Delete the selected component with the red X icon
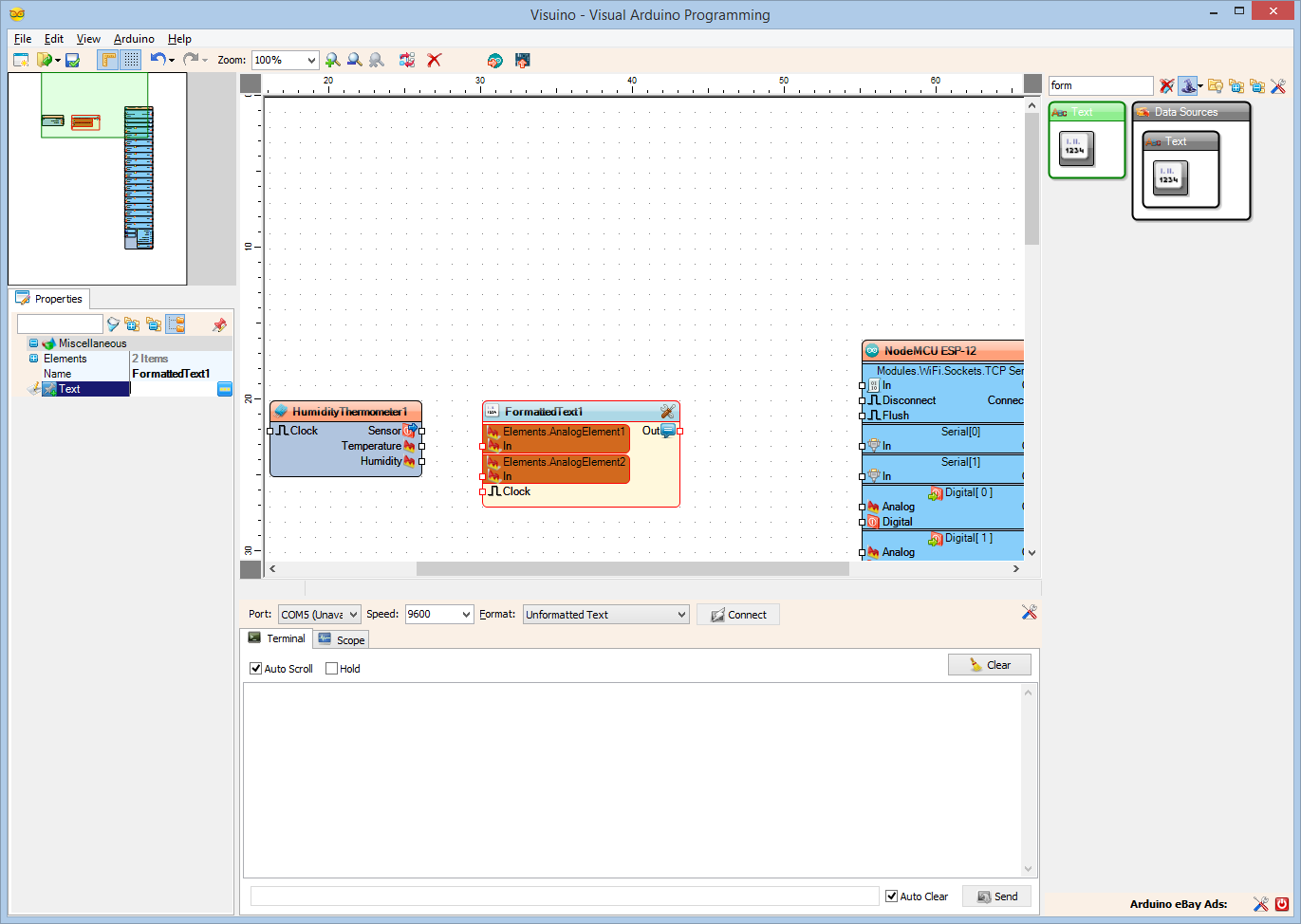1301x924 pixels. pos(434,60)
